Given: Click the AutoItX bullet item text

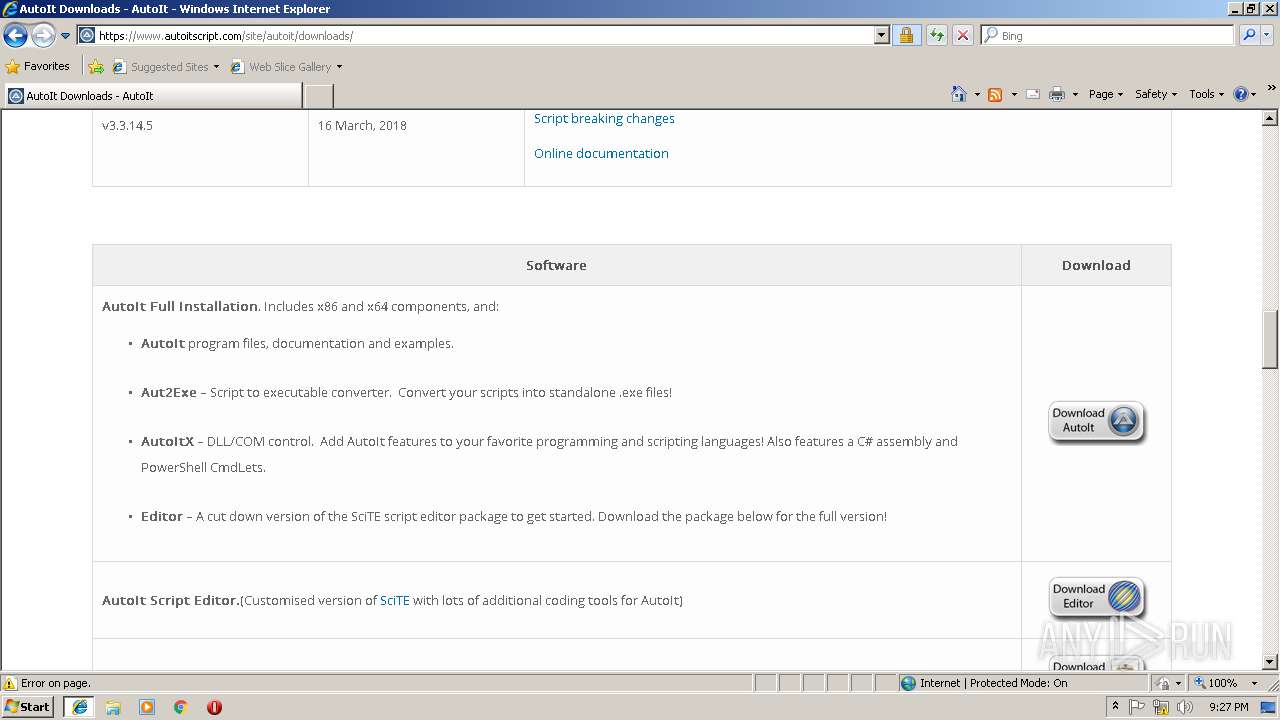Looking at the screenshot, I should [549, 454].
